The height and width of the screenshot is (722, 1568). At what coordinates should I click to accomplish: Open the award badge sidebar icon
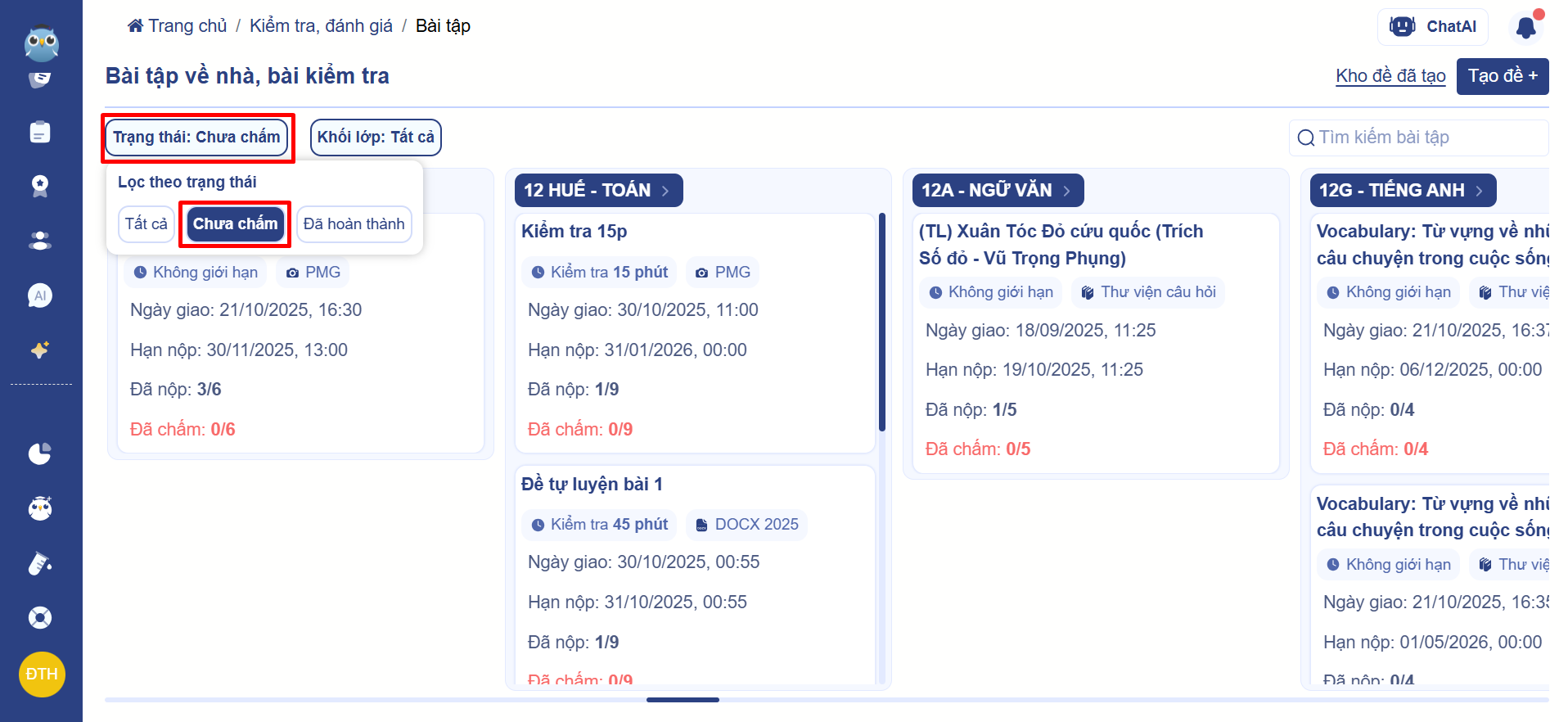pyautogui.click(x=40, y=186)
